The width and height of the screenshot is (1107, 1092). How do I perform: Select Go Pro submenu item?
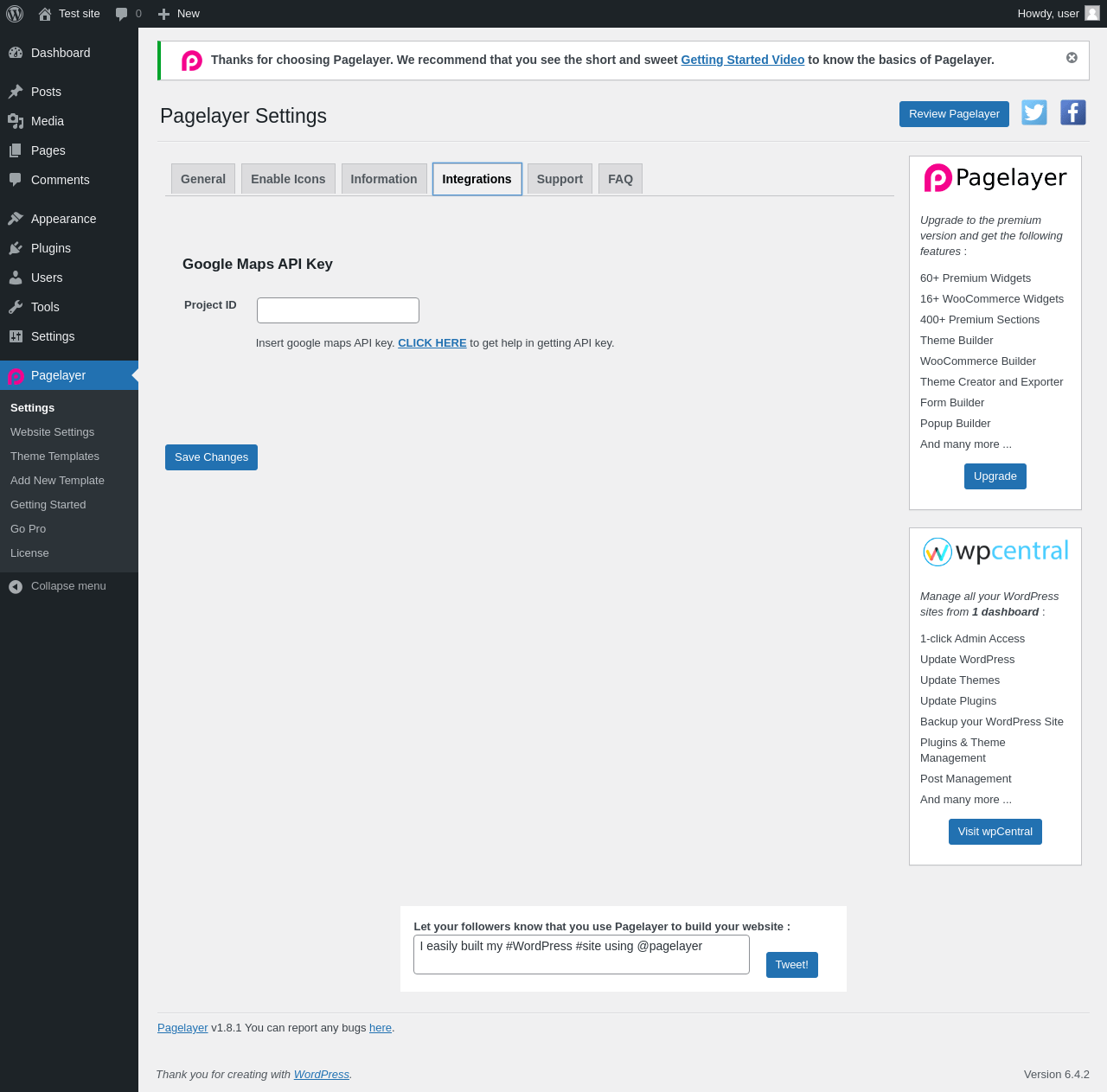69,529
